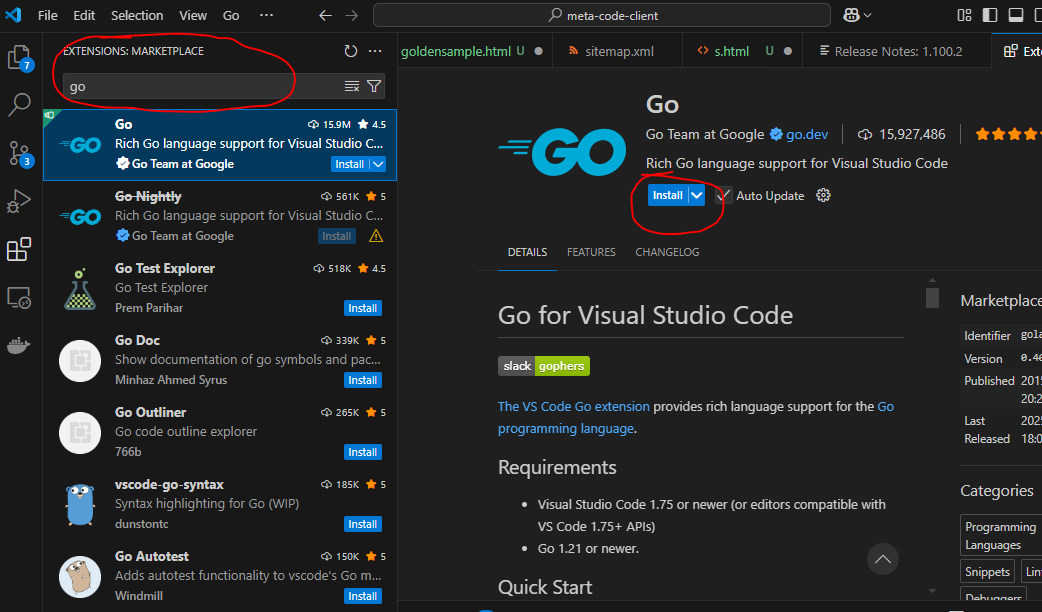
Task: Clear the extensions search results
Action: click(x=352, y=86)
